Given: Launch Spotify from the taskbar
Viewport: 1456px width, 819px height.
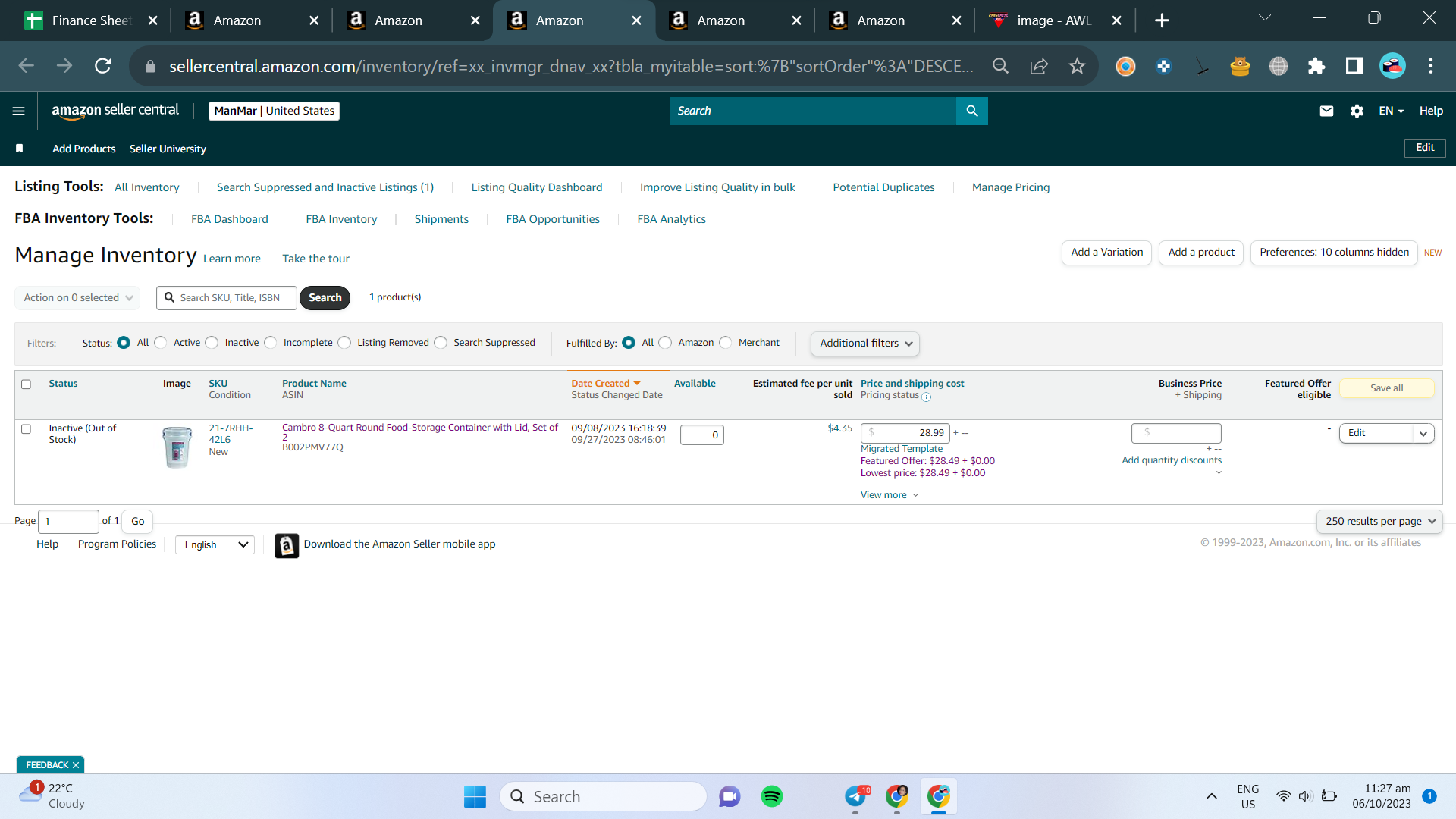Looking at the screenshot, I should point(772,796).
